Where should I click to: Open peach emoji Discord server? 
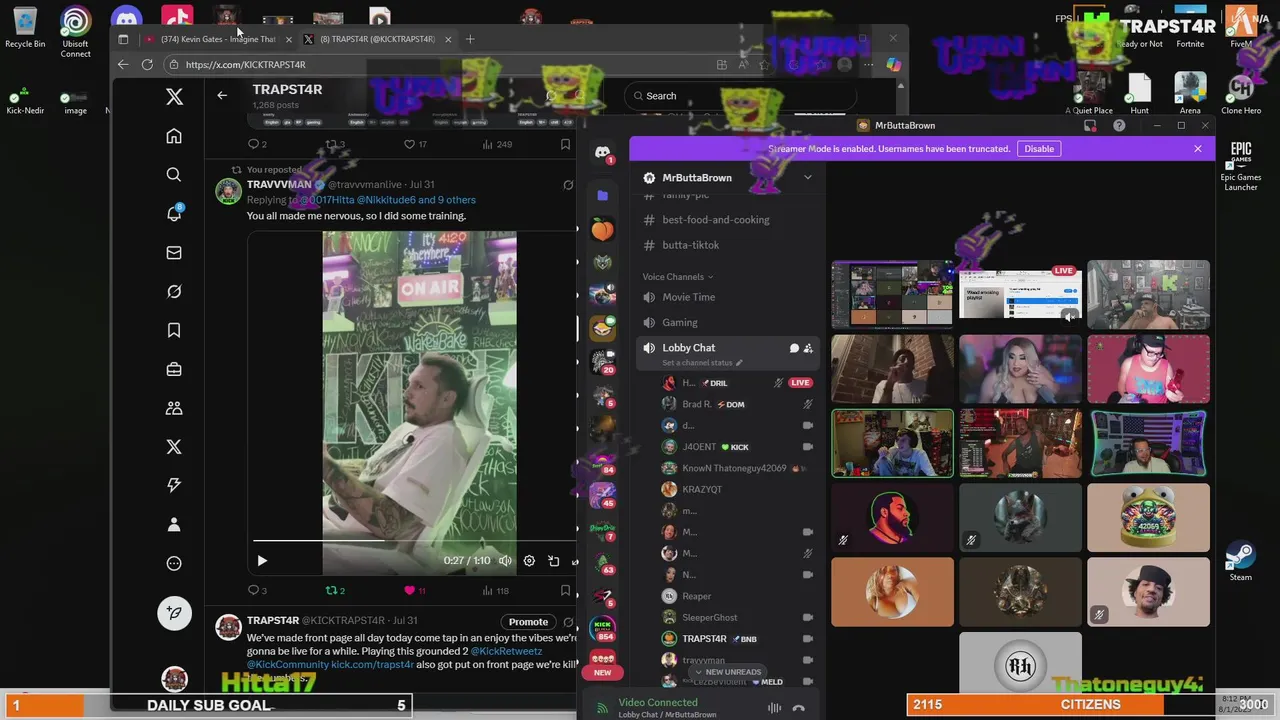pos(602,230)
